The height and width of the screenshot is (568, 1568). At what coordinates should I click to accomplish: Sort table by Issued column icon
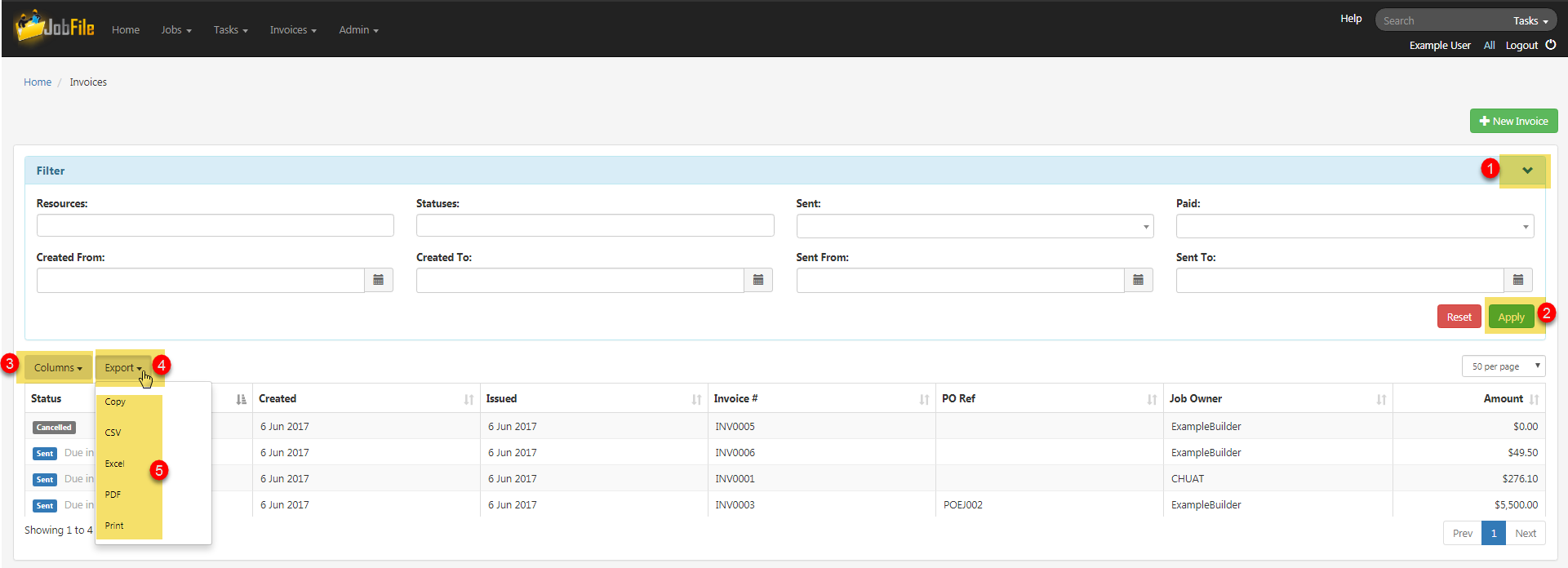[x=696, y=399]
